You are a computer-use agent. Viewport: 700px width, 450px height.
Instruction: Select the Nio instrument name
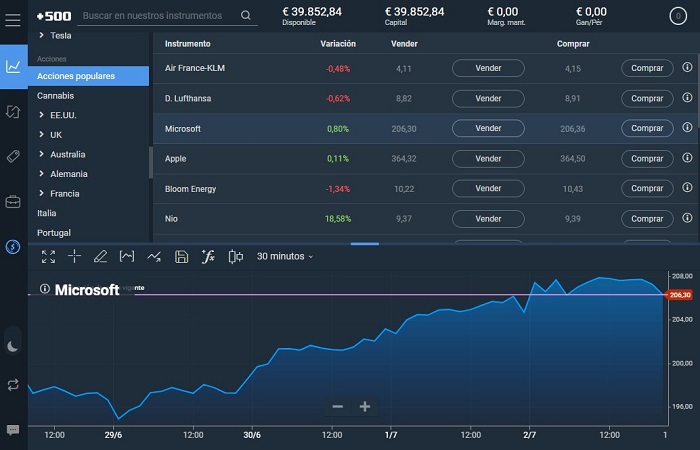click(x=171, y=219)
